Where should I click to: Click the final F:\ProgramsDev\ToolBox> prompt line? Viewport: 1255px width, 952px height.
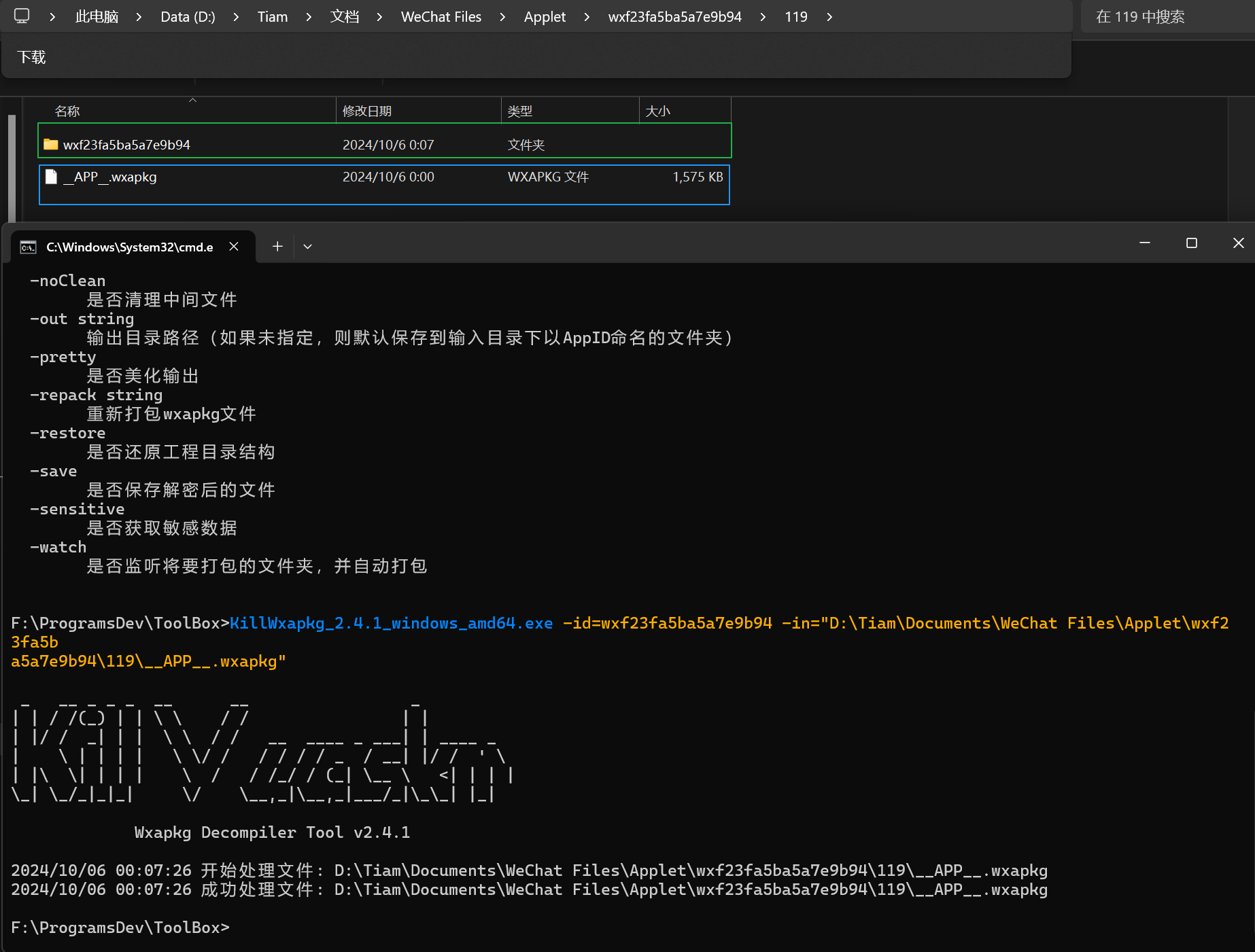(120, 928)
